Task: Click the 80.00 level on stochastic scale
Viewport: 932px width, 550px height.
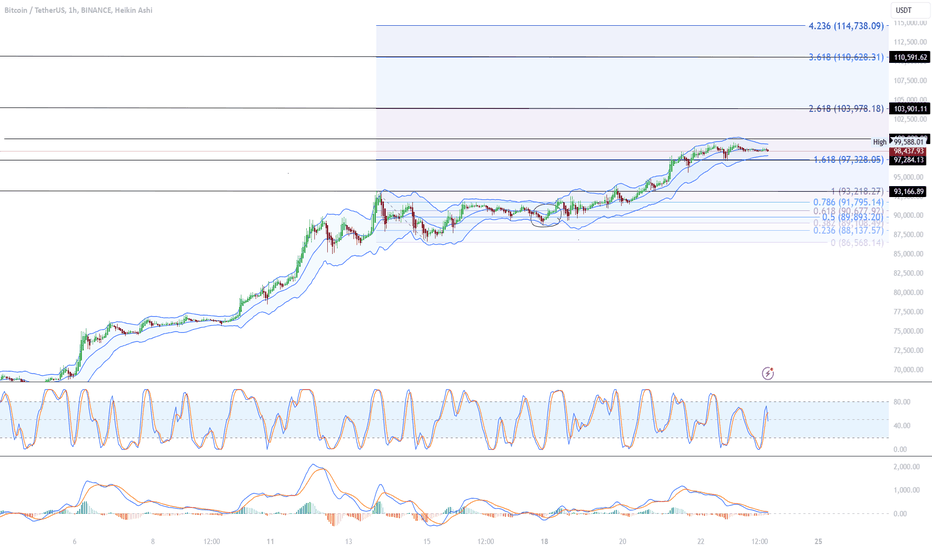Action: pyautogui.click(x=902, y=402)
